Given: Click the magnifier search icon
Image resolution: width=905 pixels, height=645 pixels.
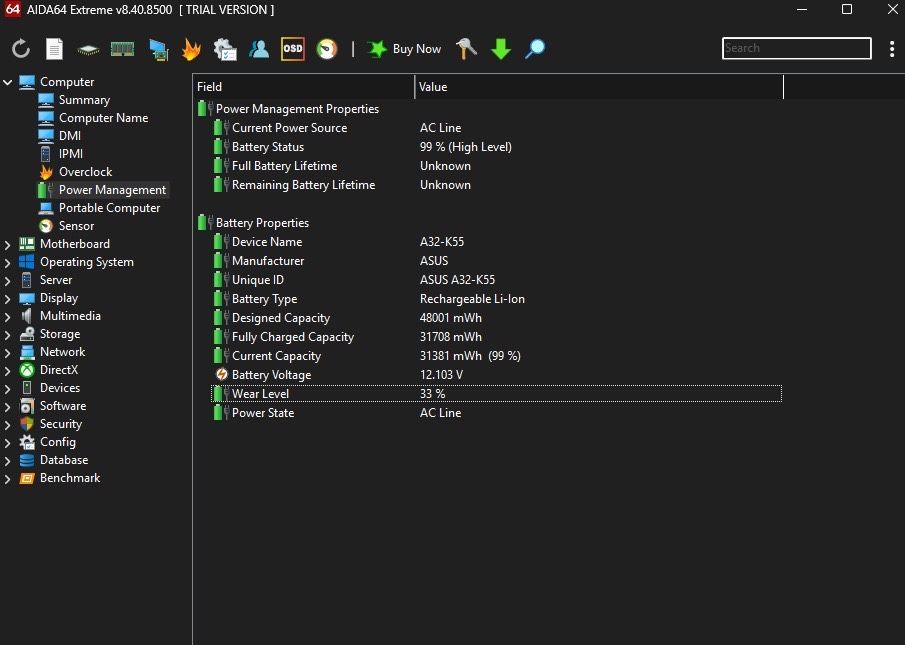Looking at the screenshot, I should (x=535, y=49).
